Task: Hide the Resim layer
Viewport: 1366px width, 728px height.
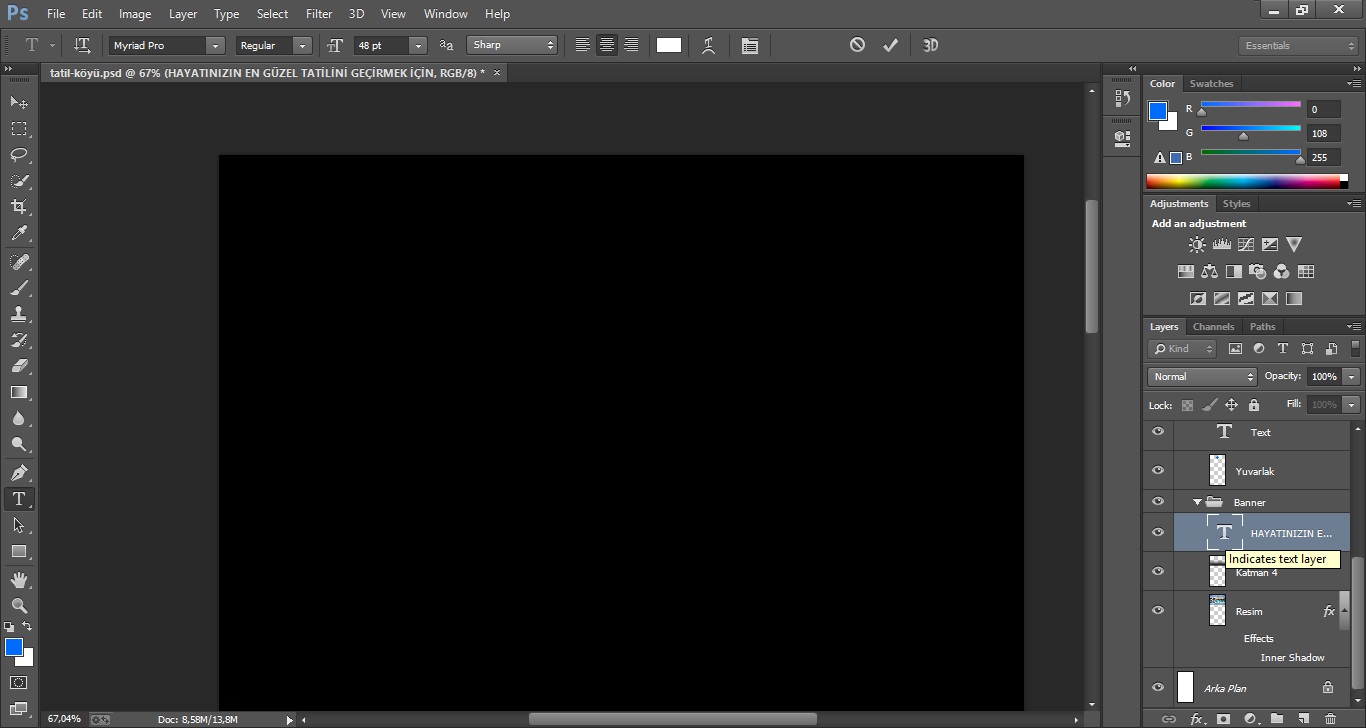Action: [x=1158, y=610]
